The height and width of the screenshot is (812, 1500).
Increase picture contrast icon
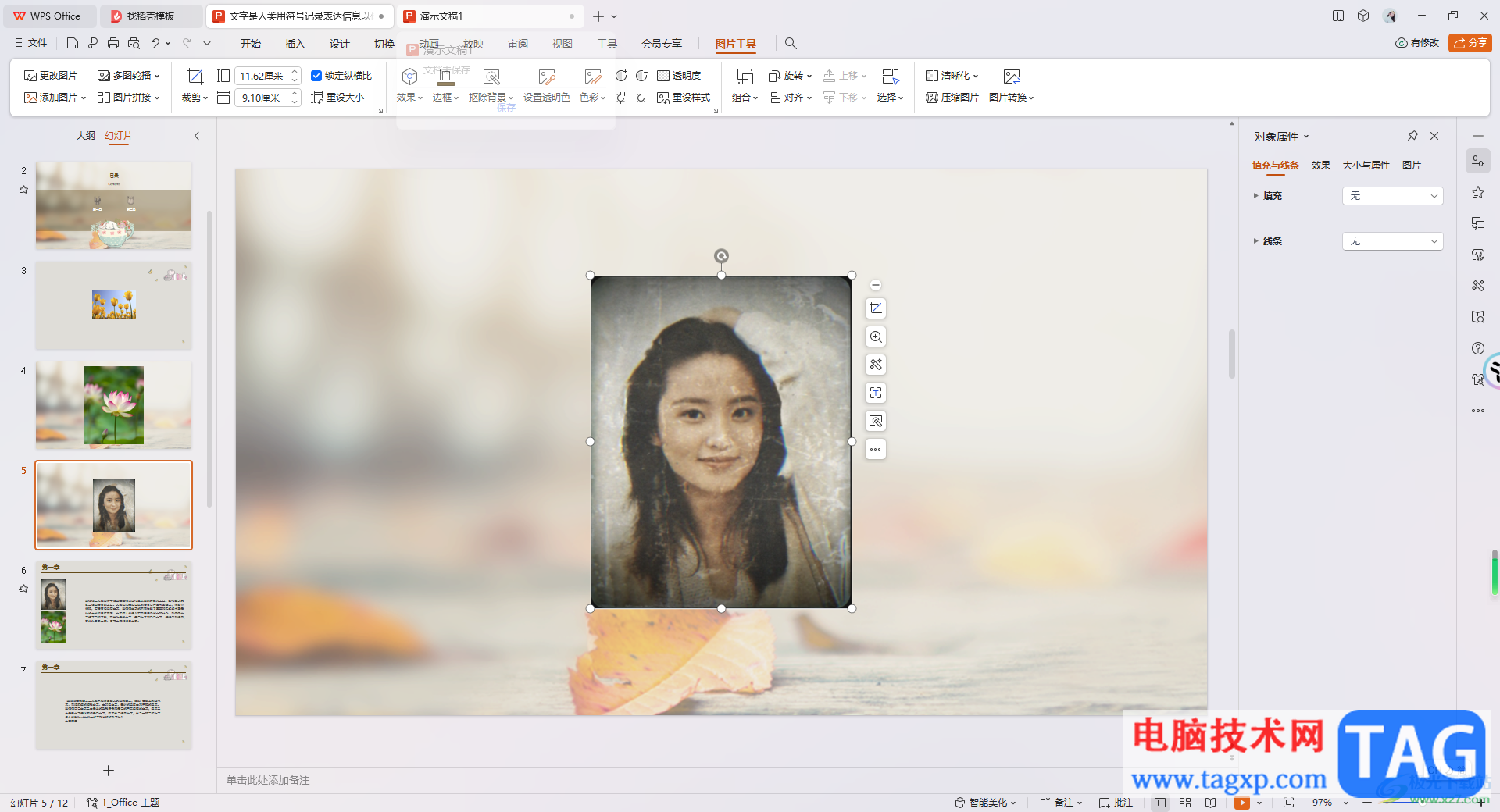[621, 76]
